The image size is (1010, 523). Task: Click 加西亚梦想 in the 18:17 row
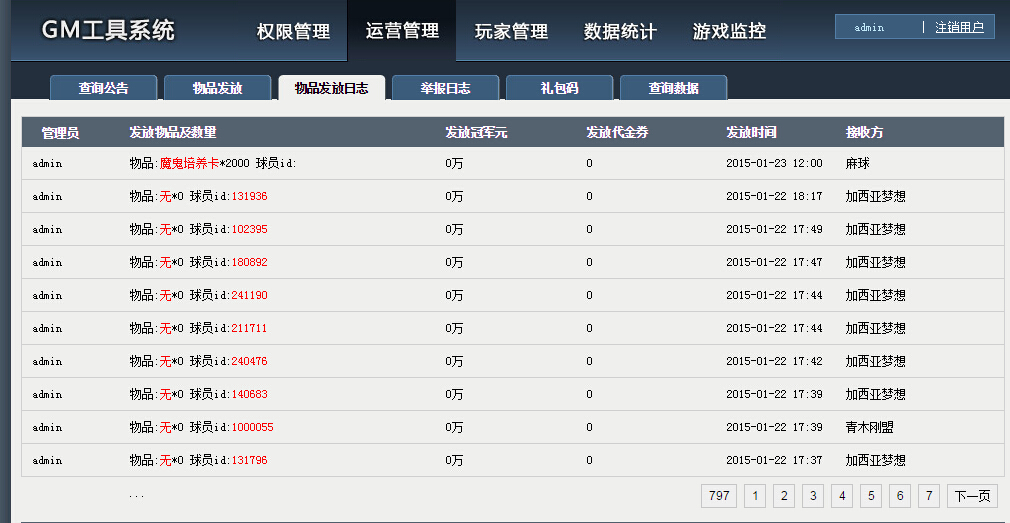coord(875,196)
